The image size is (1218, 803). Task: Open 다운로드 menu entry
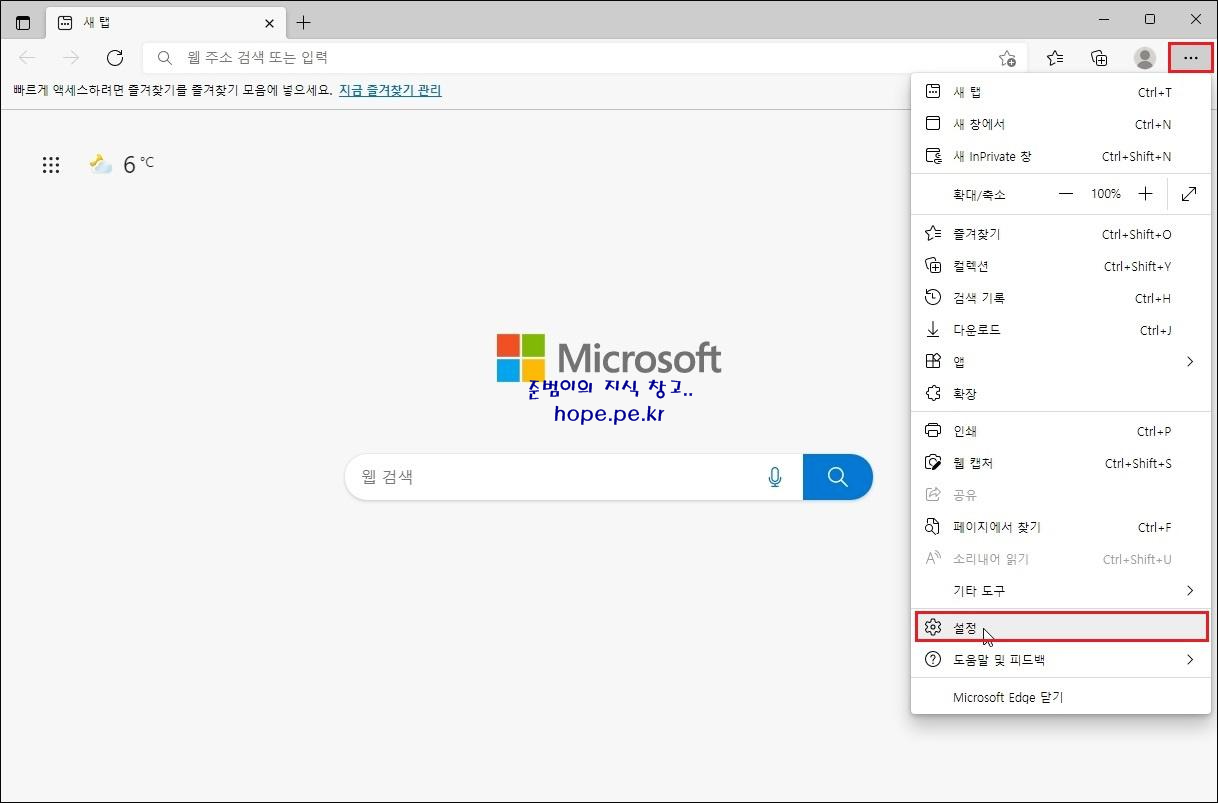coord(1060,330)
